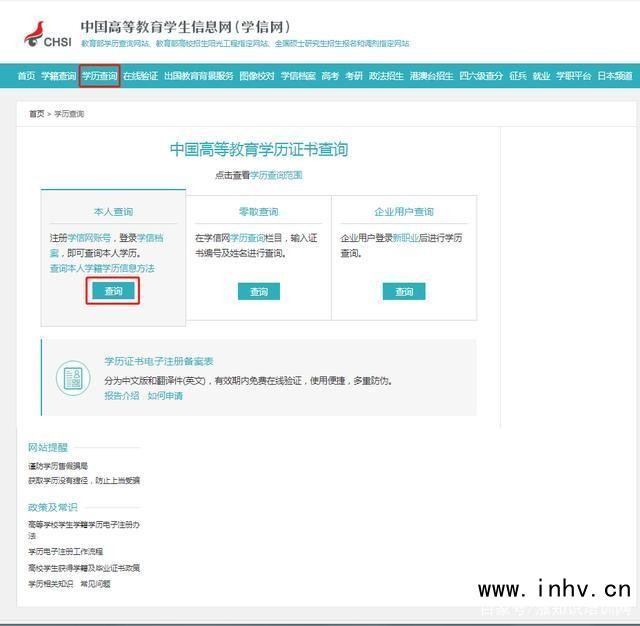Select 企业用户查询 tab heading
640x626 pixels.
click(404, 212)
